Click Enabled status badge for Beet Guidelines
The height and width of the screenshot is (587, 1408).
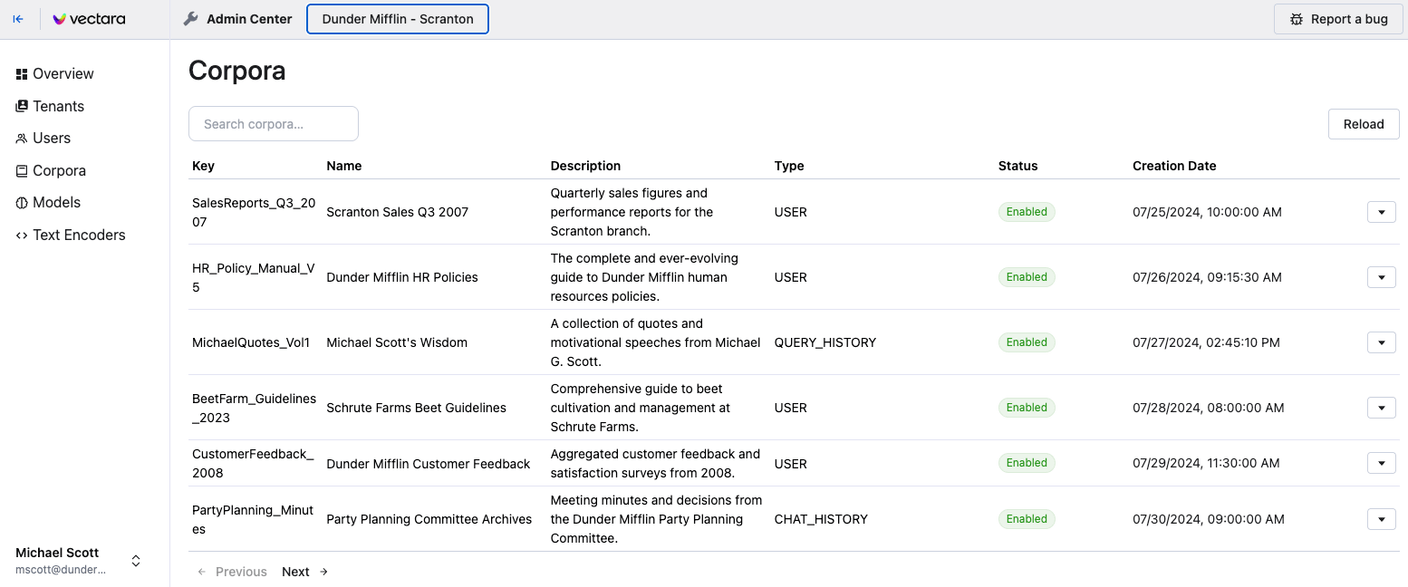[x=1026, y=408]
